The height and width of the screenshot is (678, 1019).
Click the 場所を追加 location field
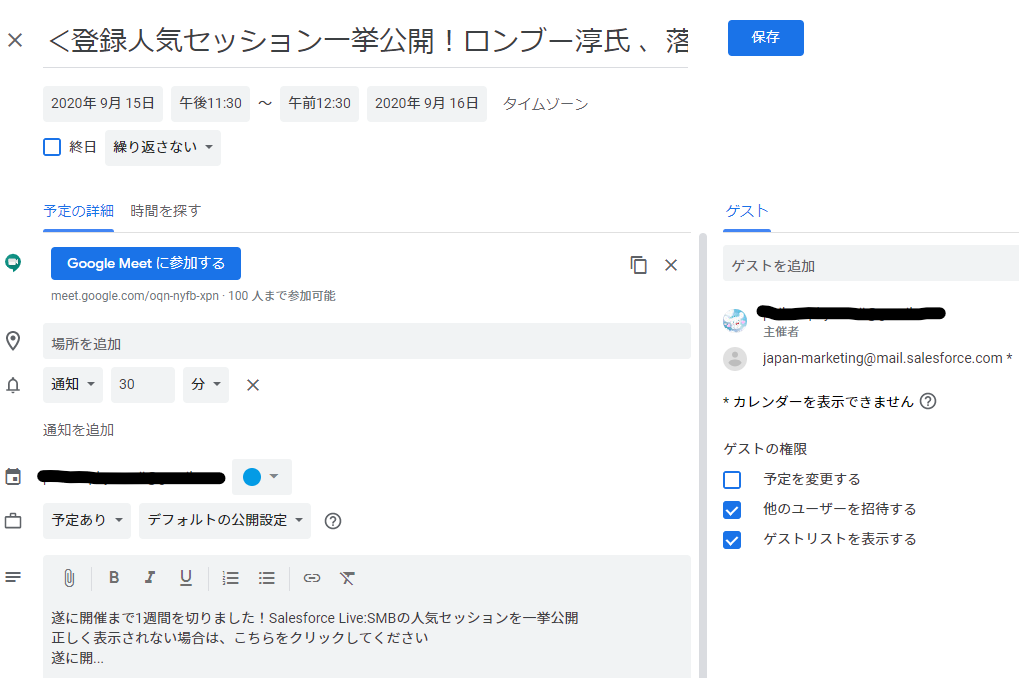(x=367, y=341)
